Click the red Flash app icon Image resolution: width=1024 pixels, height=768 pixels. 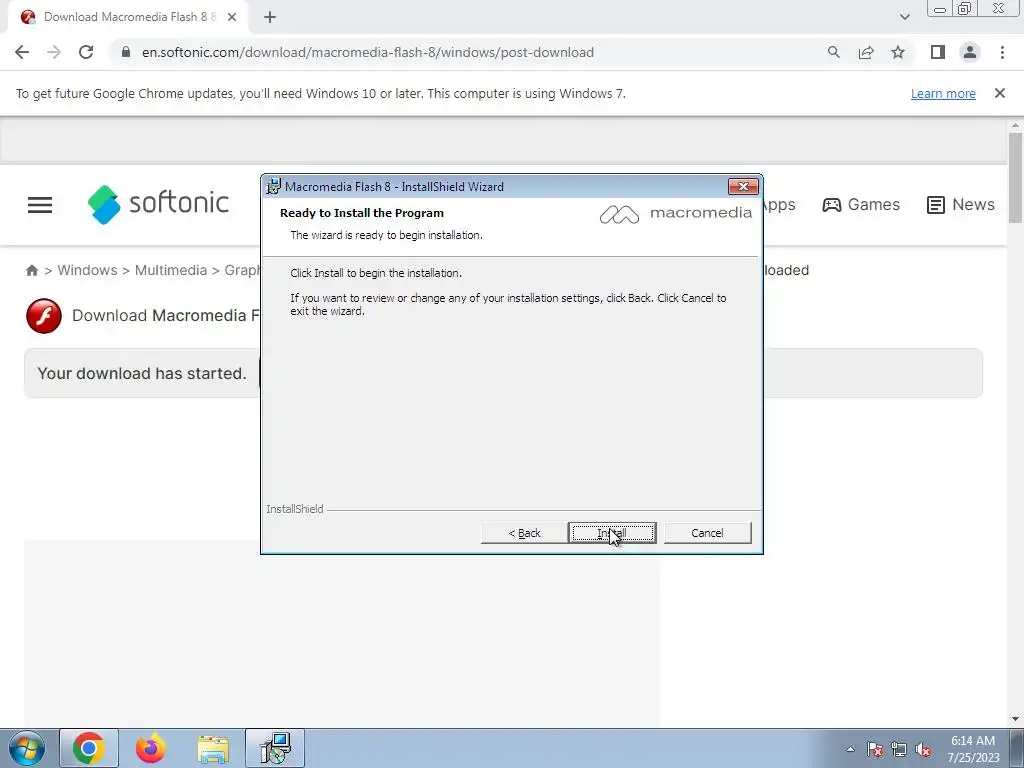(44, 316)
